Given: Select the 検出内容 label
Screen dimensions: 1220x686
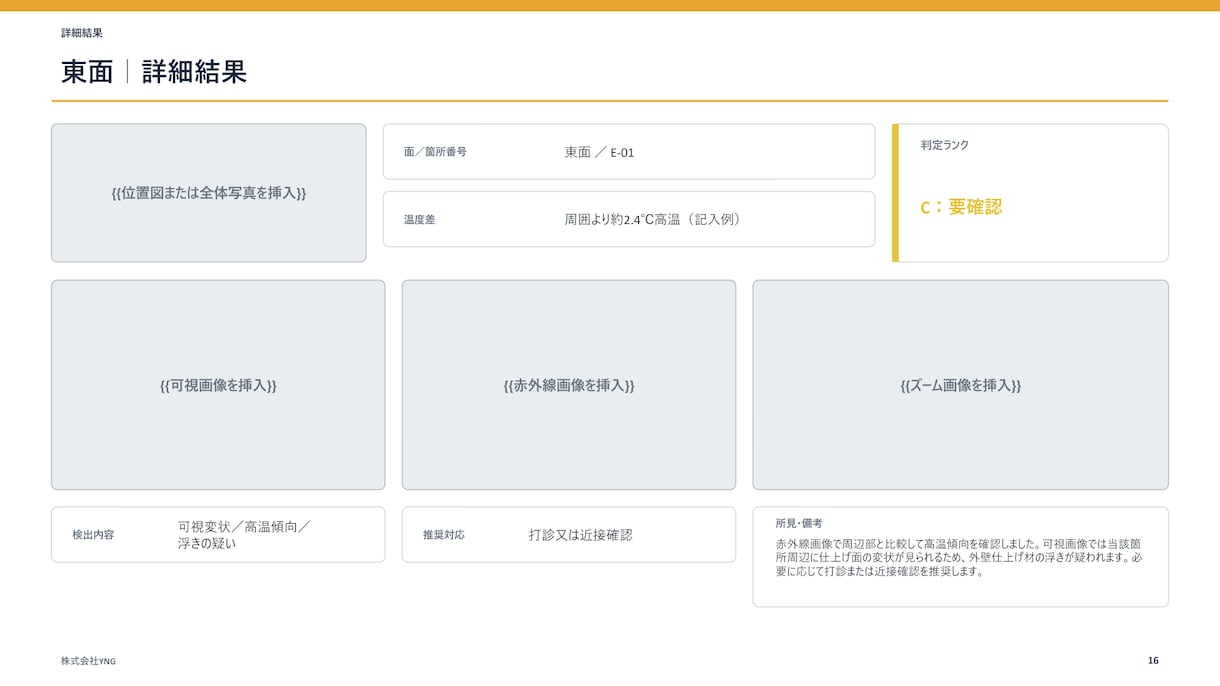Looking at the screenshot, I should click(x=93, y=535).
